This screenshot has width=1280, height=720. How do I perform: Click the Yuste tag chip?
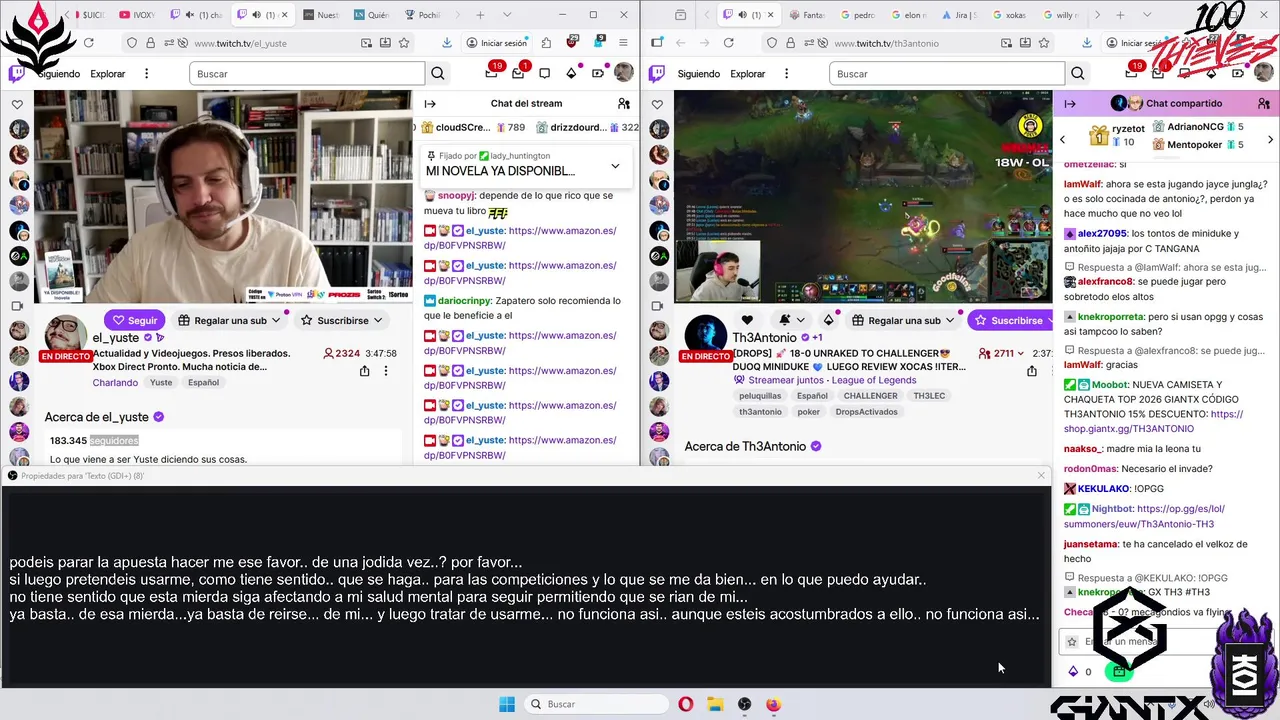(x=161, y=382)
